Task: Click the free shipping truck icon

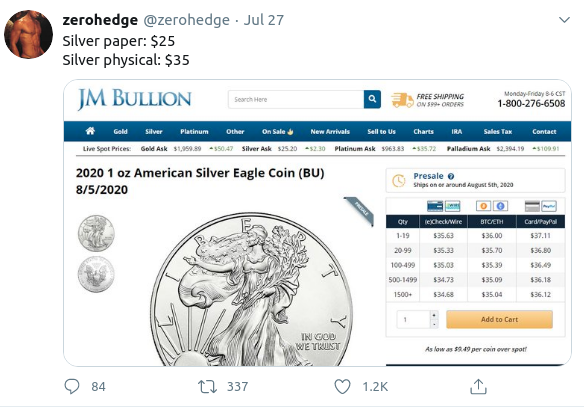Action: 402,100
